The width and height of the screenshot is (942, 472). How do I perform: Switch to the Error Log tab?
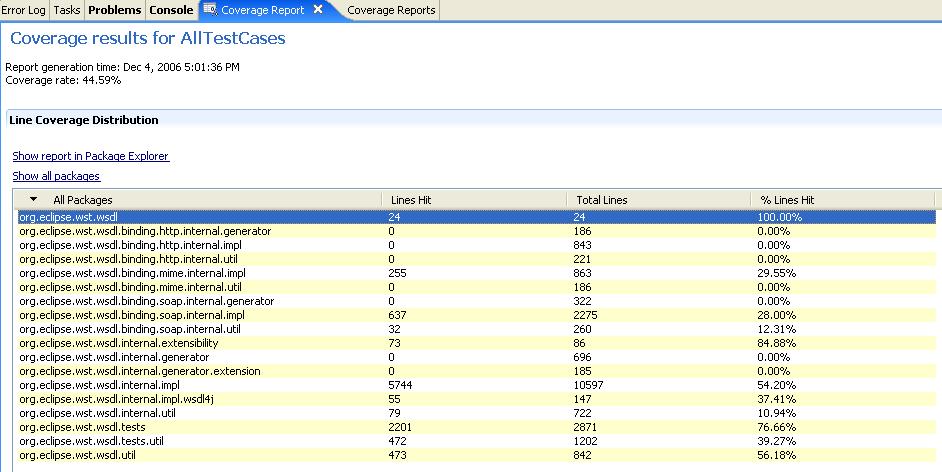pos(23,10)
